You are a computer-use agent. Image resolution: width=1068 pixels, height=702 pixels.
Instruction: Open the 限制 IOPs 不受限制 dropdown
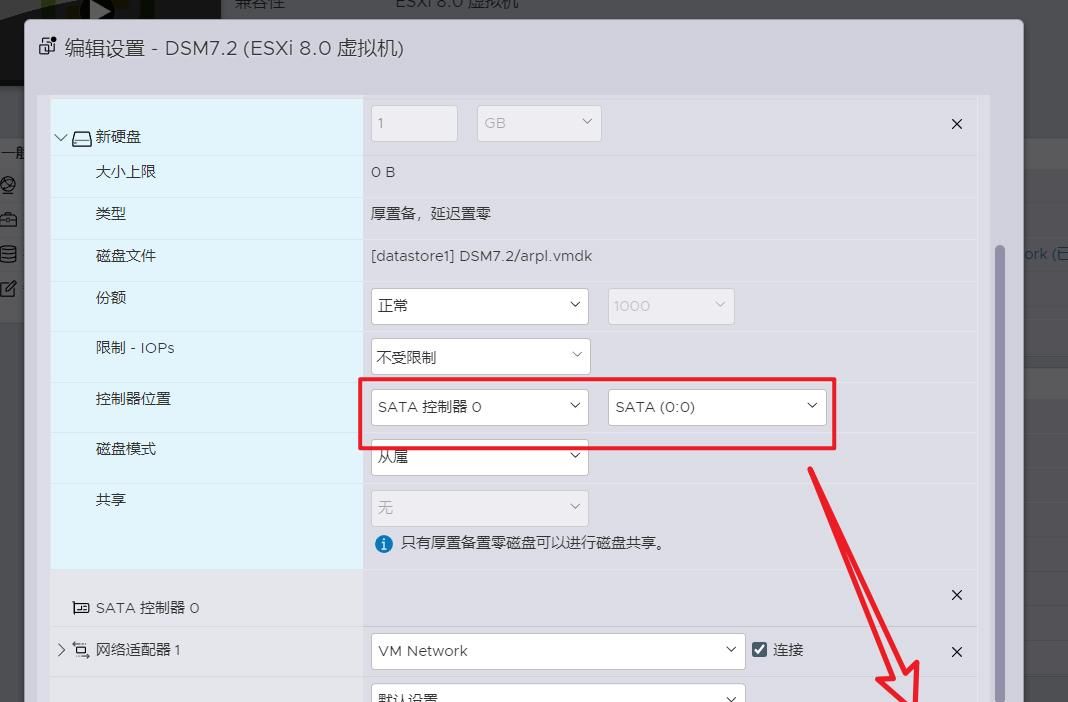[480, 357]
